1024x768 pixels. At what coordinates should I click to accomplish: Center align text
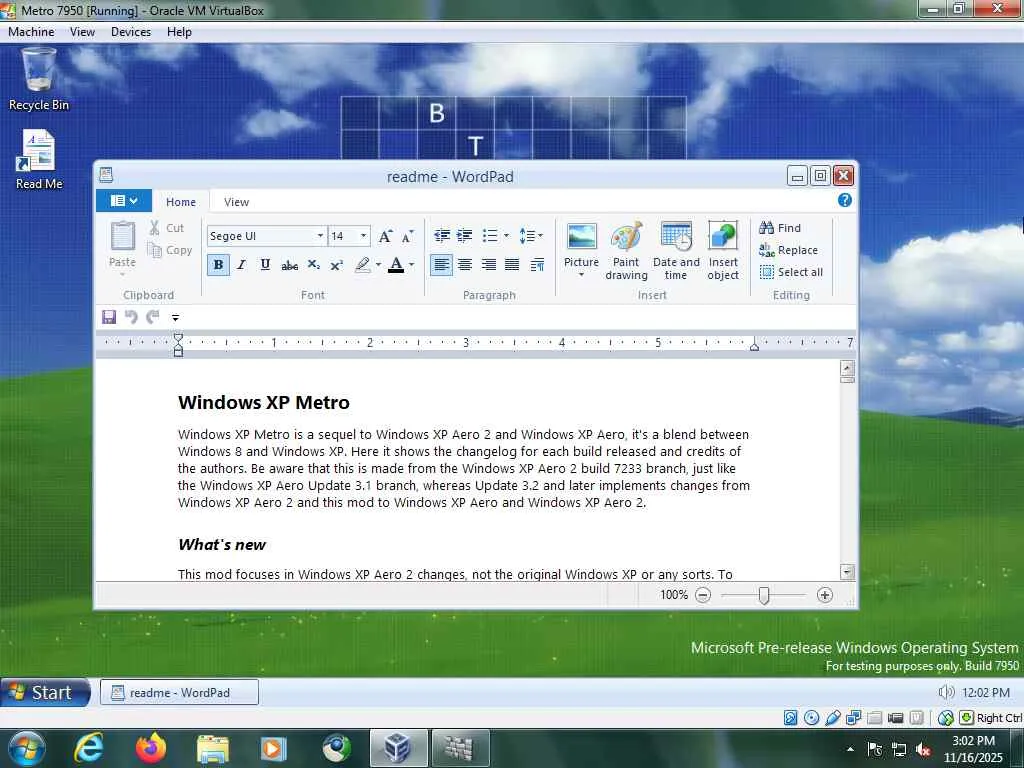click(x=465, y=264)
